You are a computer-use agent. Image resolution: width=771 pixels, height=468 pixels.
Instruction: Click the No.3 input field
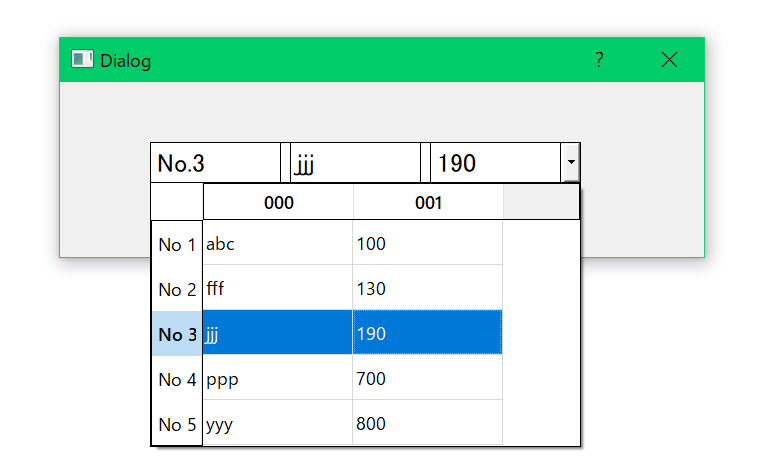215,163
